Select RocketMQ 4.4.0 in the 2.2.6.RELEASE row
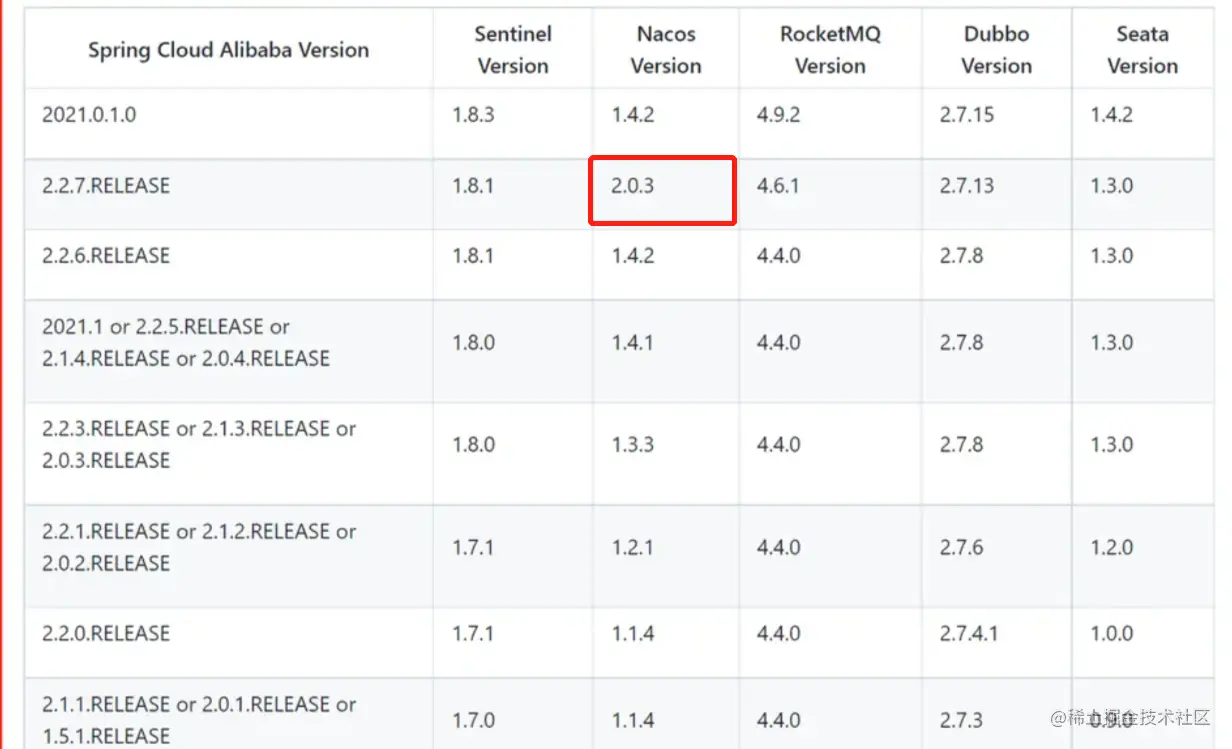 [x=830, y=264]
